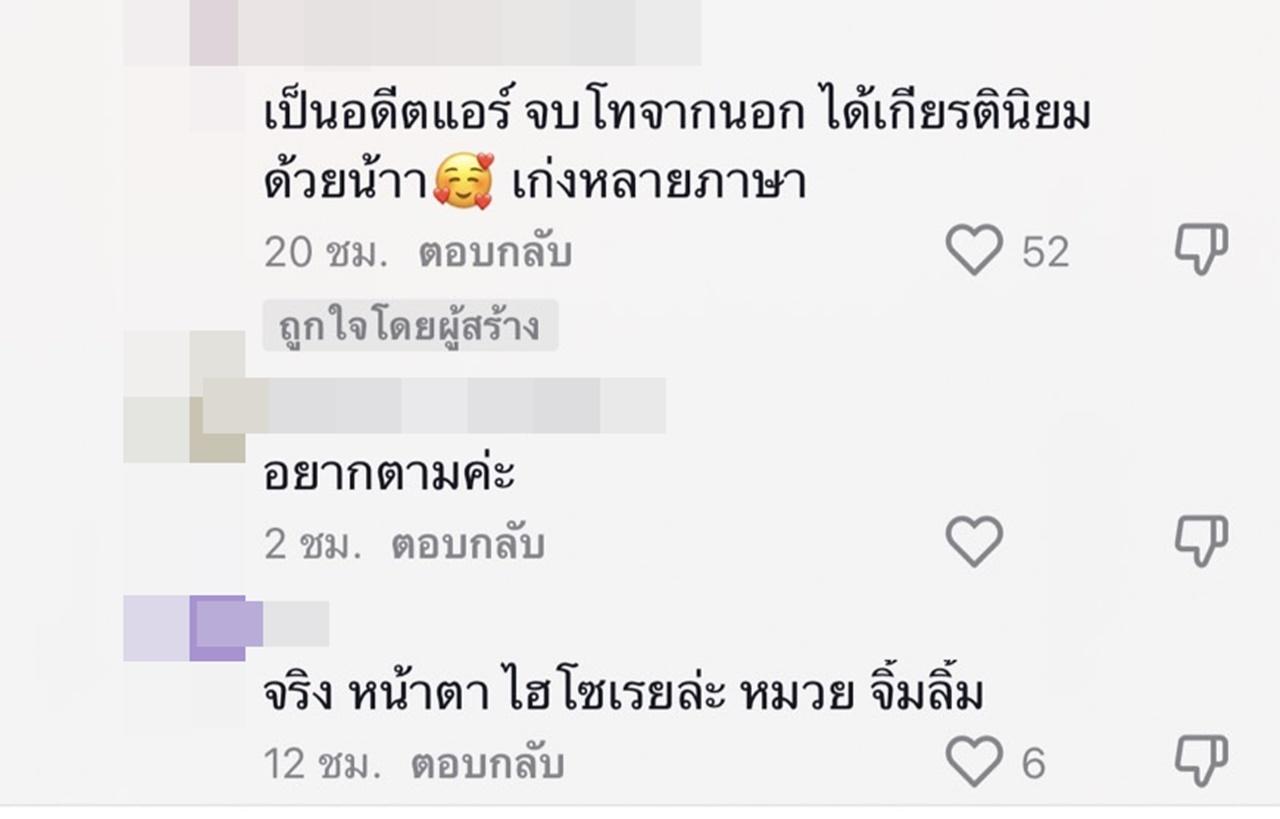Screen dimensions: 1280x819
Task: View the second commenter's avatar
Action: [184, 397]
